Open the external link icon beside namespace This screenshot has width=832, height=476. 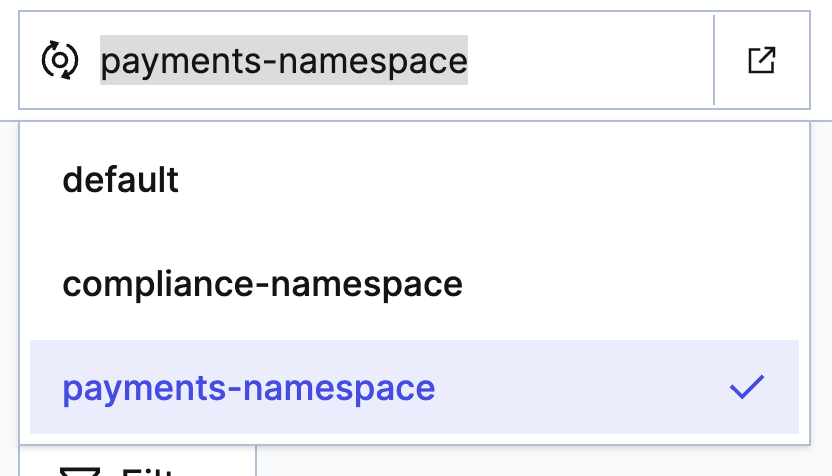(762, 61)
